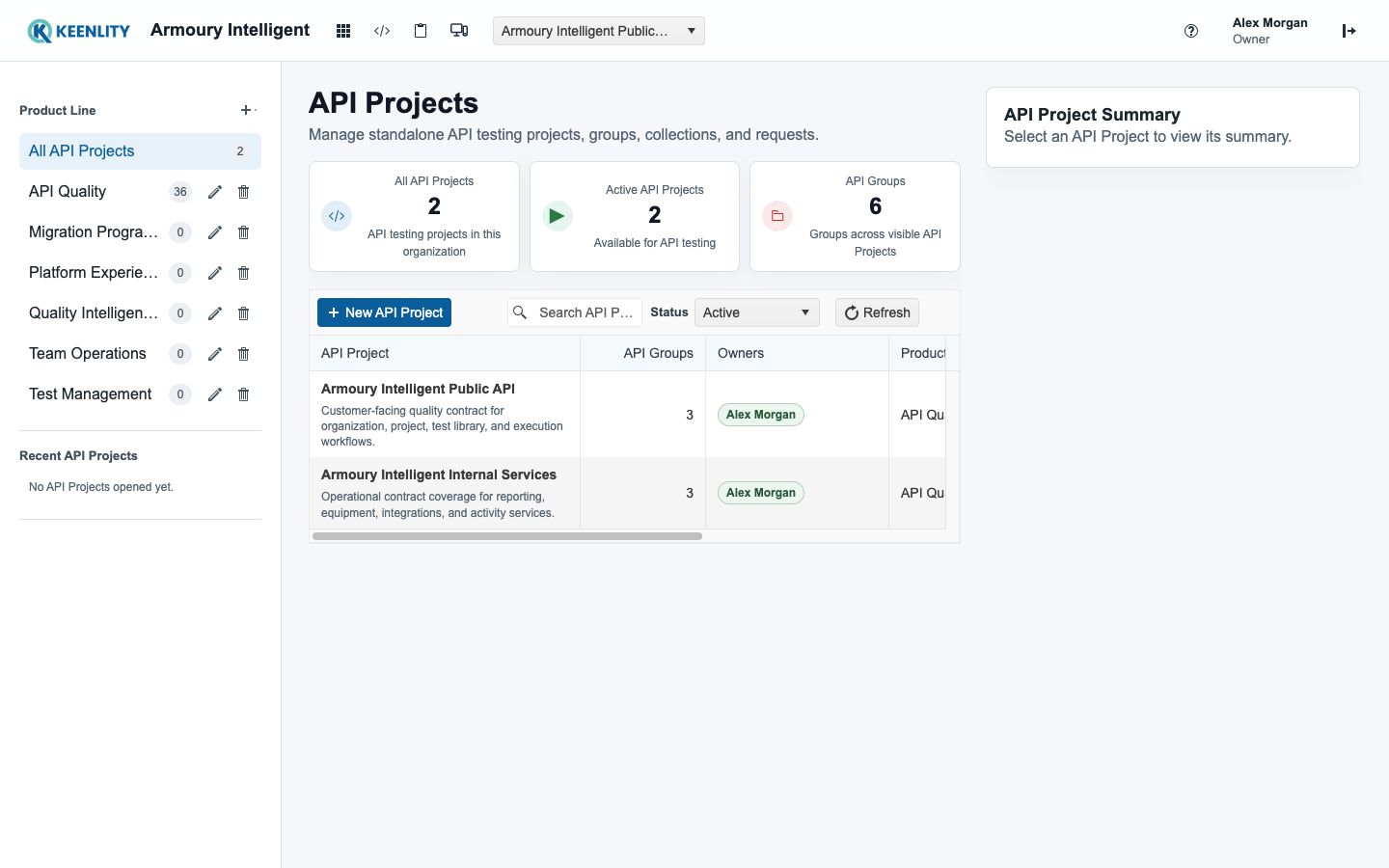1389x868 pixels.
Task: Click the table's horizontal scrollbar
Action: (x=507, y=536)
